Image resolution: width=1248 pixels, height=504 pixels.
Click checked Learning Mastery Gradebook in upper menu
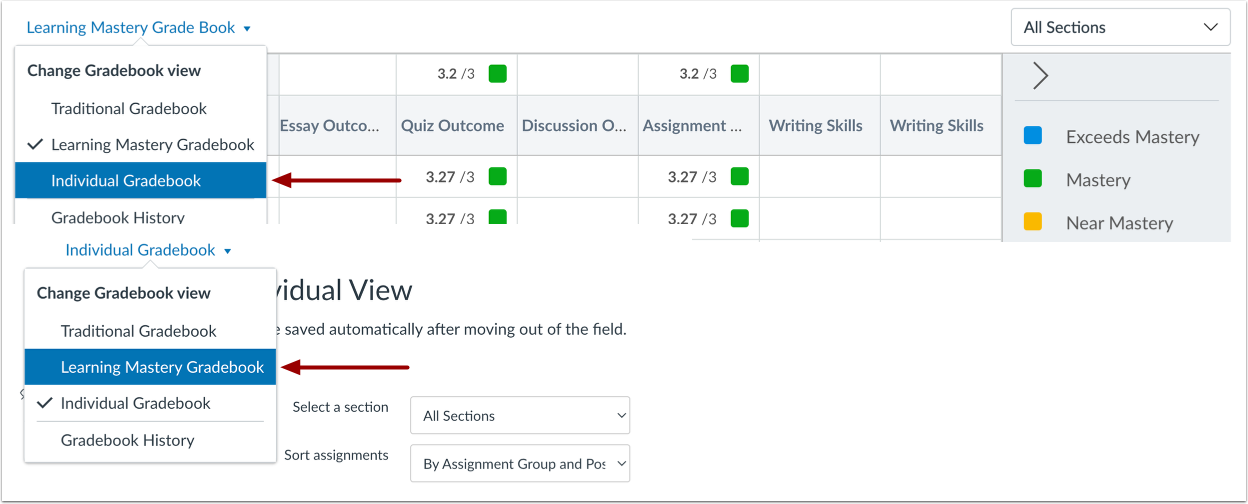pos(152,145)
